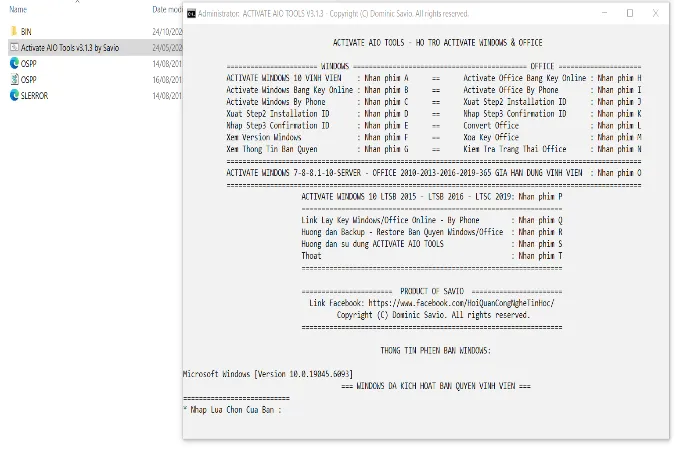Click 'WINDOWS DA KICH HOAT BAN QUYEN' line

coord(436,386)
